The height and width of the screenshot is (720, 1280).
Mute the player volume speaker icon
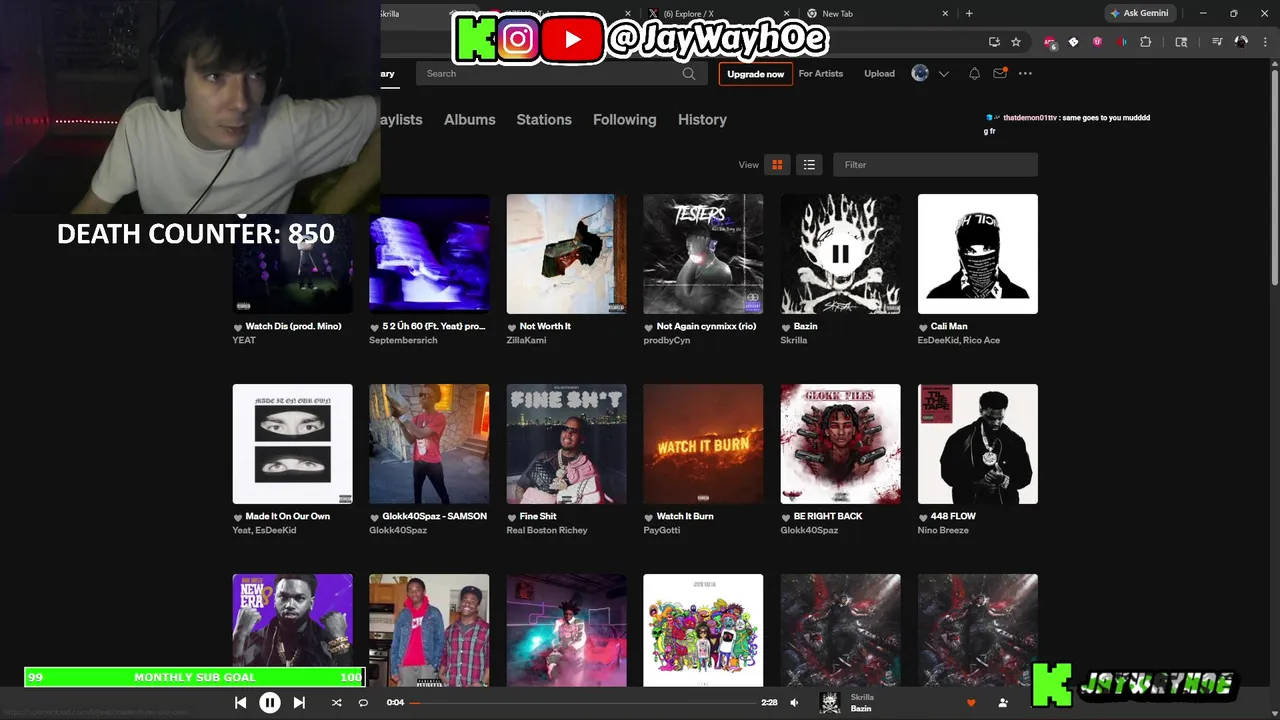(x=794, y=703)
